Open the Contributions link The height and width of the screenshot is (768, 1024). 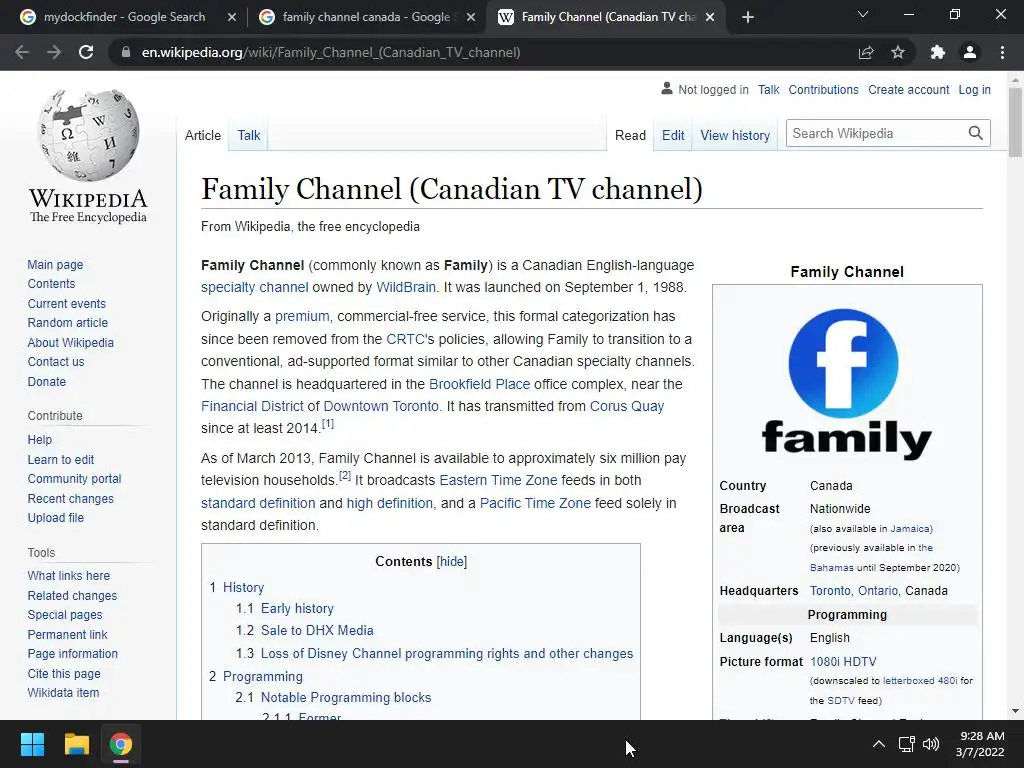coord(823,89)
